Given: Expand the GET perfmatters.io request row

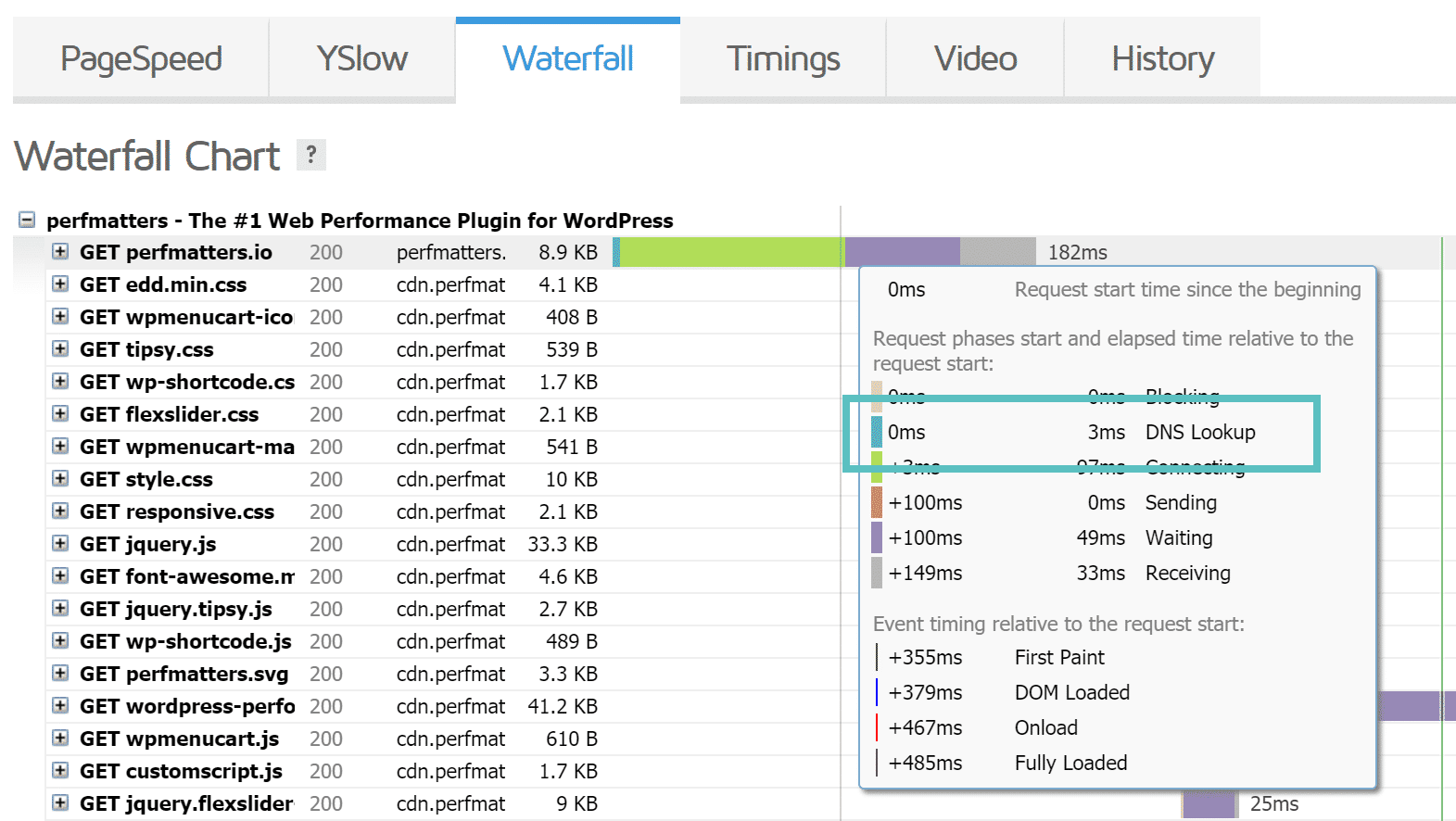Looking at the screenshot, I should 60,252.
